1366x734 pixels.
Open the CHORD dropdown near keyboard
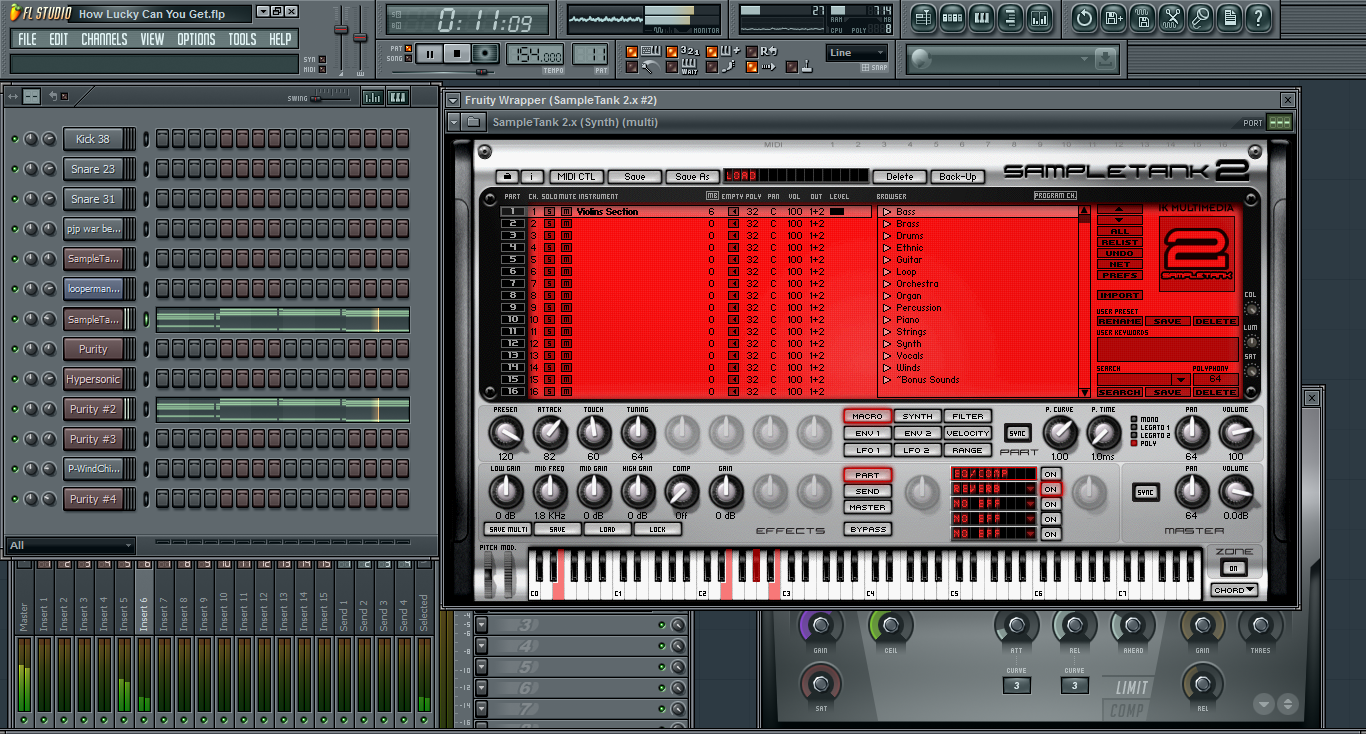tap(1233, 590)
